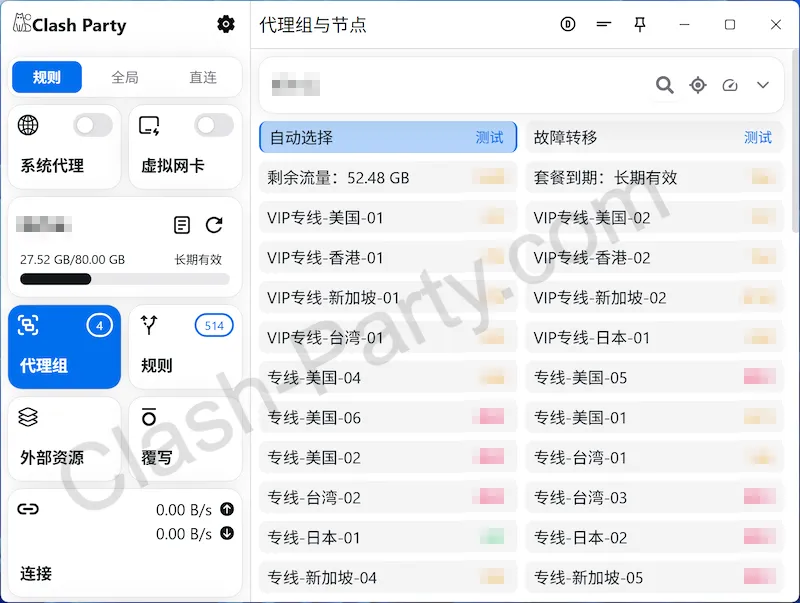Click 测试 on 自动选择 node

pos(489,138)
